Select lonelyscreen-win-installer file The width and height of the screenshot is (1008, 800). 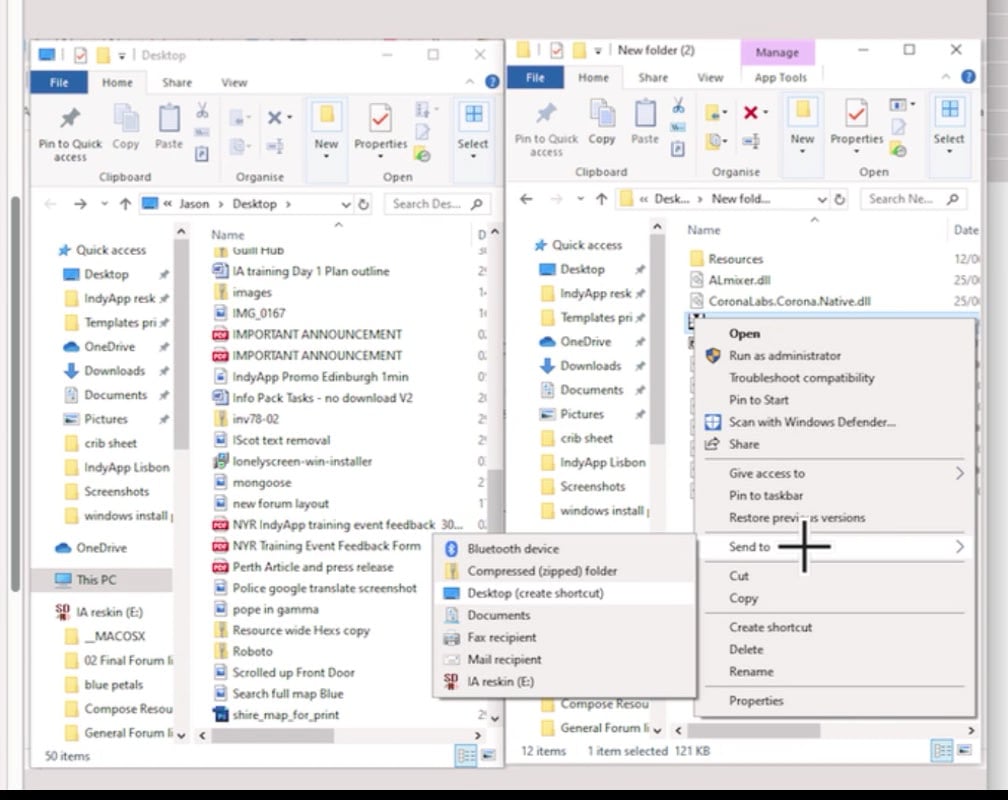[302, 461]
